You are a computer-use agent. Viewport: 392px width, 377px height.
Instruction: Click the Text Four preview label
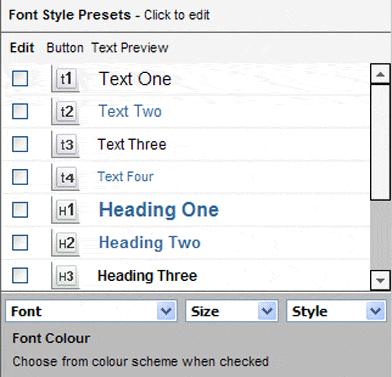(125, 177)
